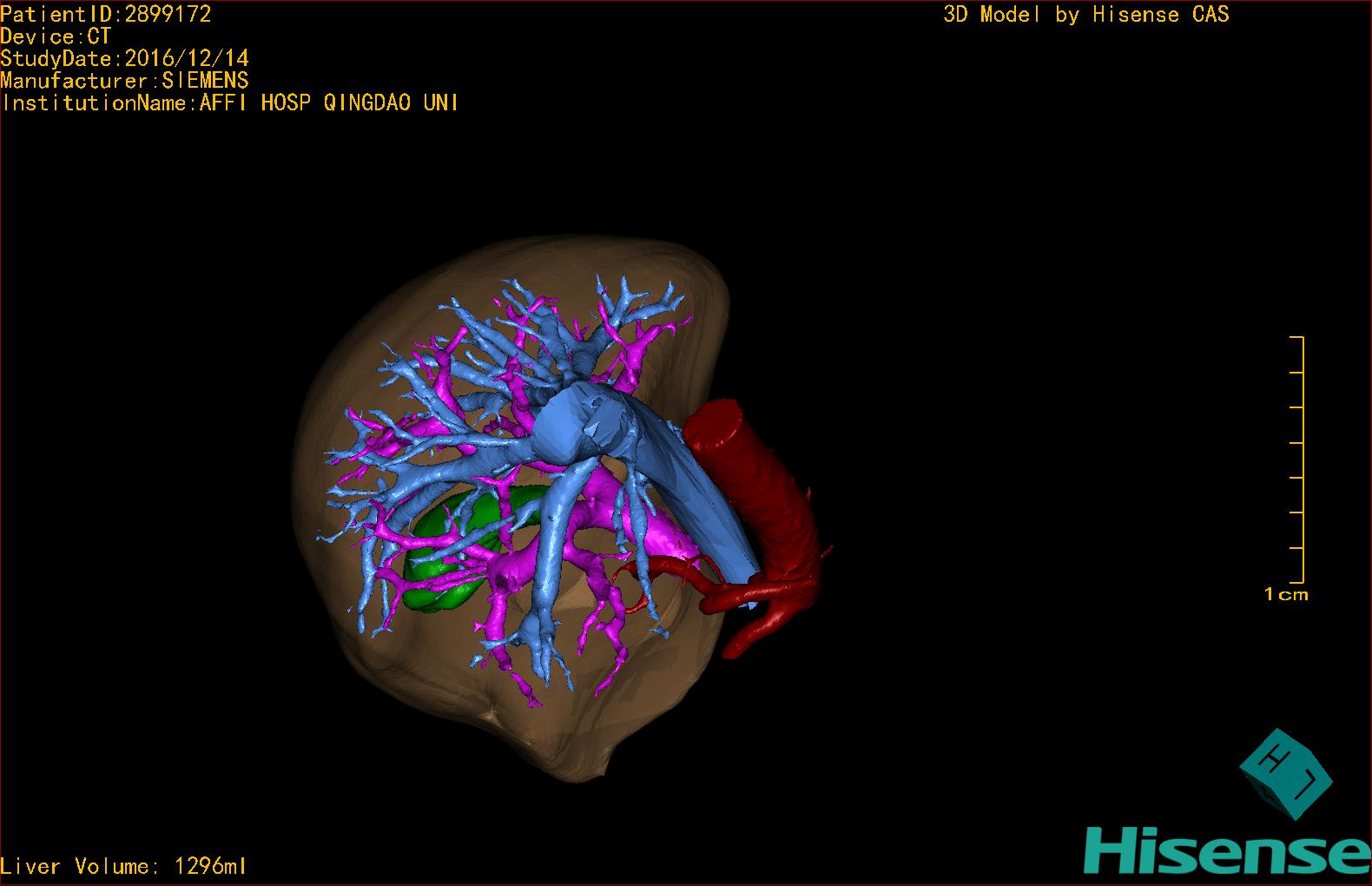Screen dimensions: 1372x886
Task: Select the Manufacturer:SIEMENS text
Action: [x=124, y=81]
